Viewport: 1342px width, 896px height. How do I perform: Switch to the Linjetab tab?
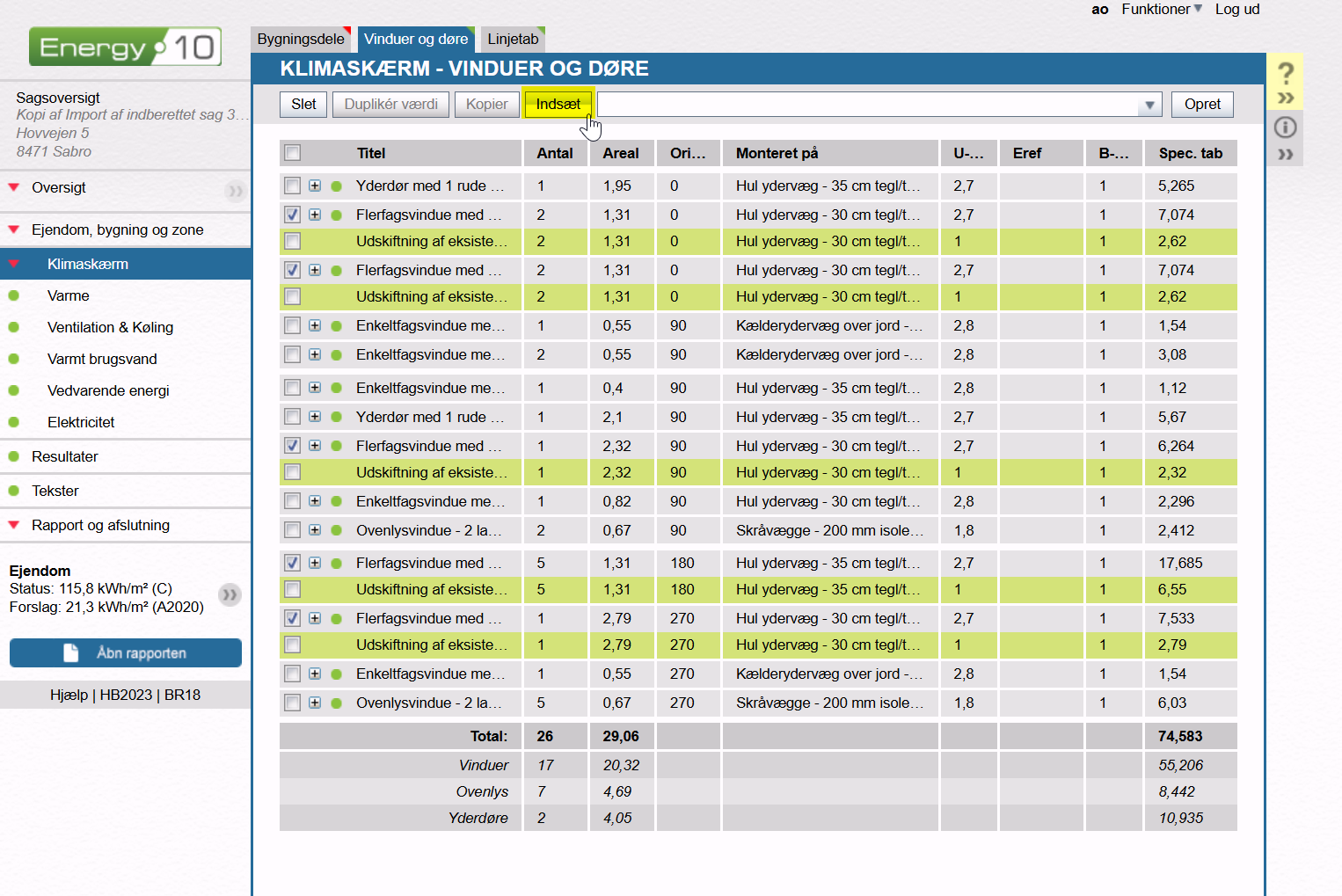513,40
